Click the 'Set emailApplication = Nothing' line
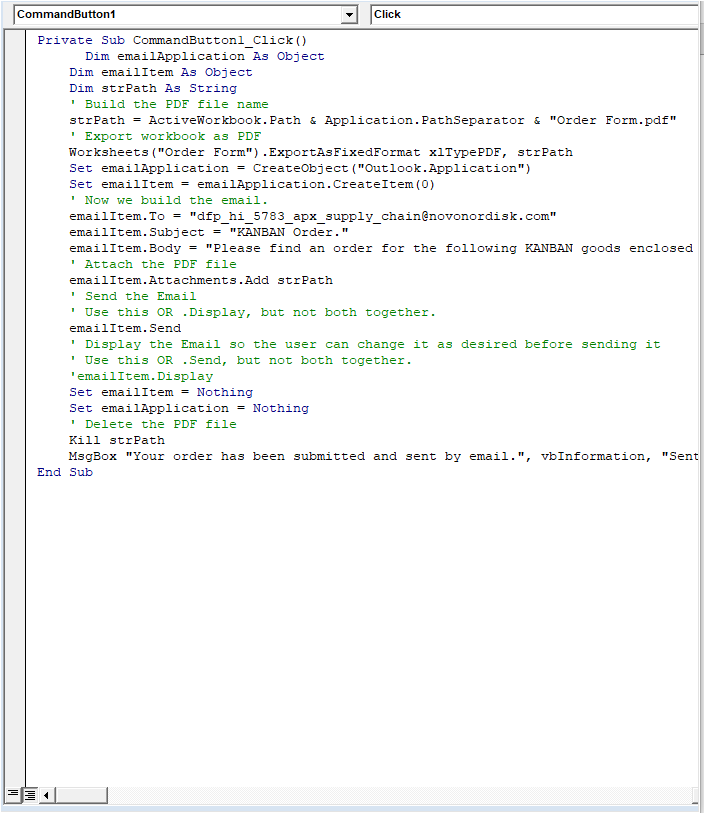Image resolution: width=705 pixels, height=814 pixels. [x=188, y=409]
